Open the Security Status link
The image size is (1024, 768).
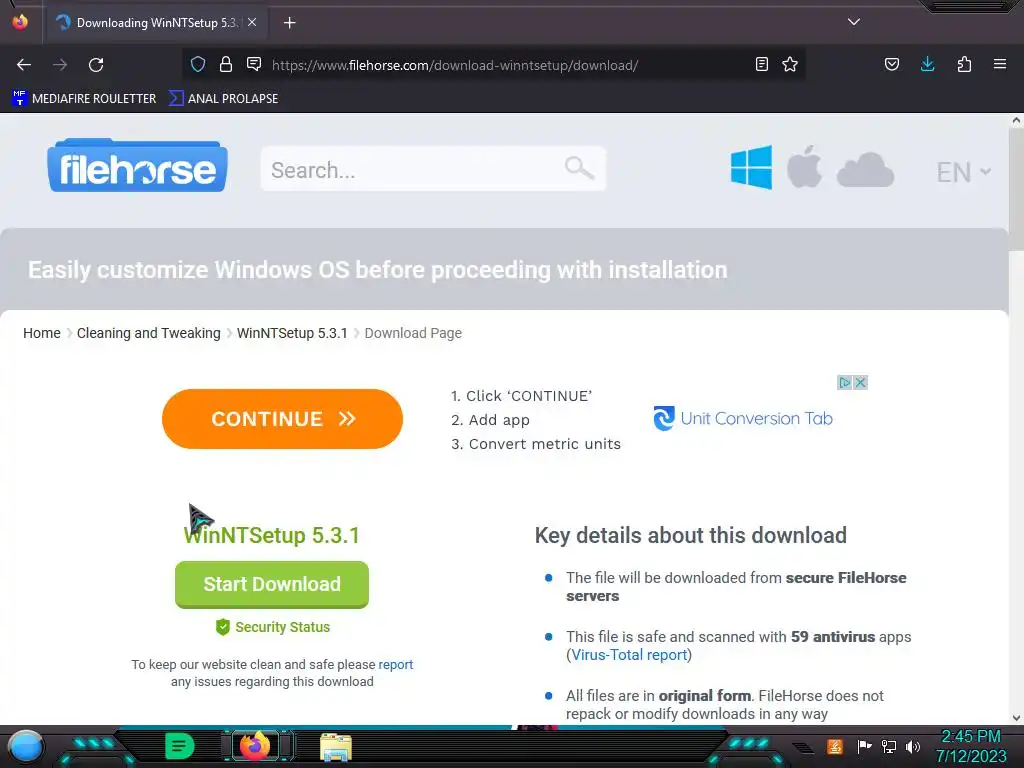click(272, 627)
